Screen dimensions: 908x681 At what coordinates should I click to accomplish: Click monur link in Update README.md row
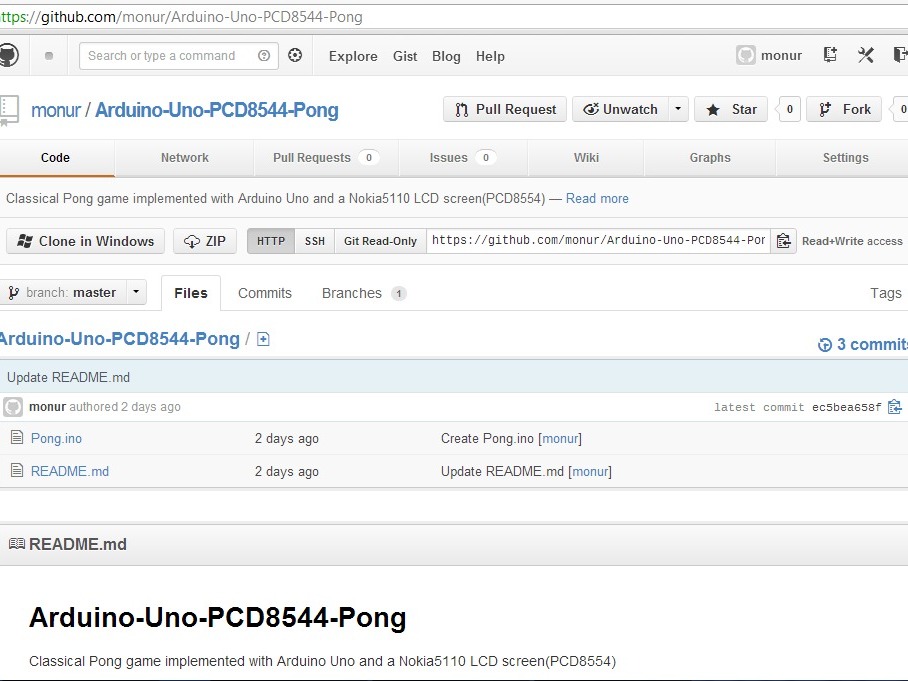pos(590,471)
